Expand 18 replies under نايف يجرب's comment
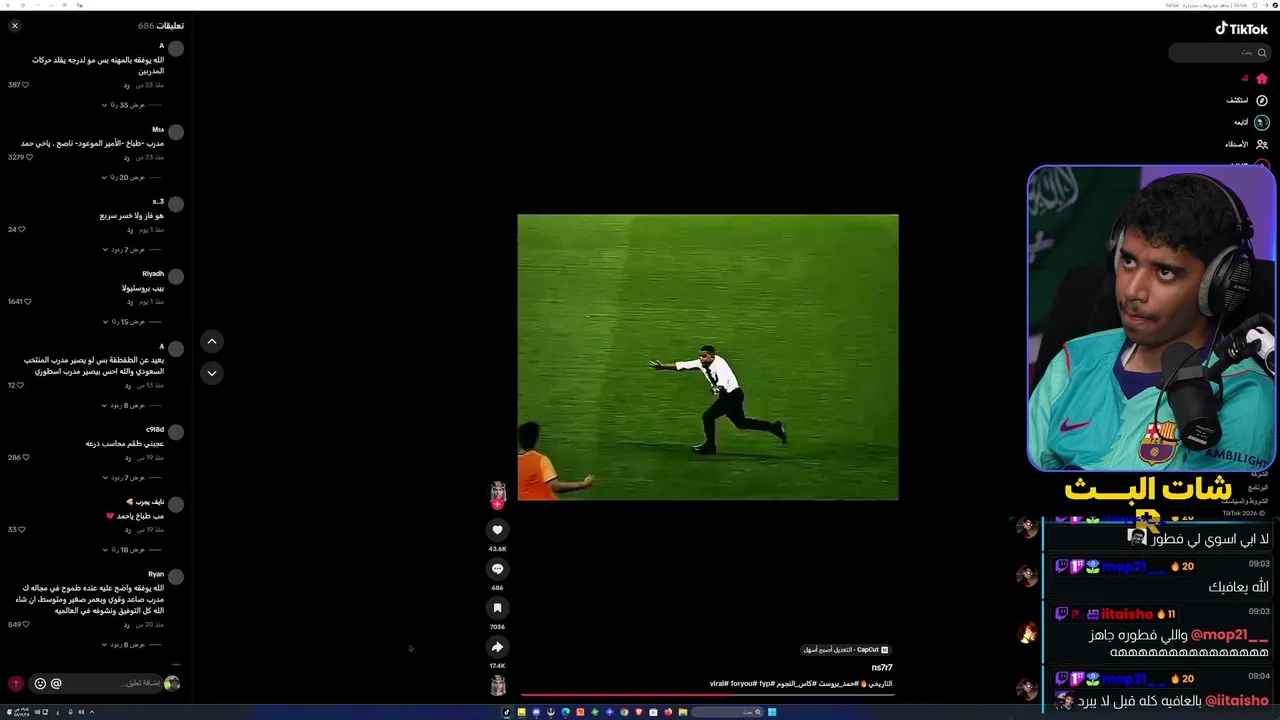Screen dimensions: 1280x720 125,550
